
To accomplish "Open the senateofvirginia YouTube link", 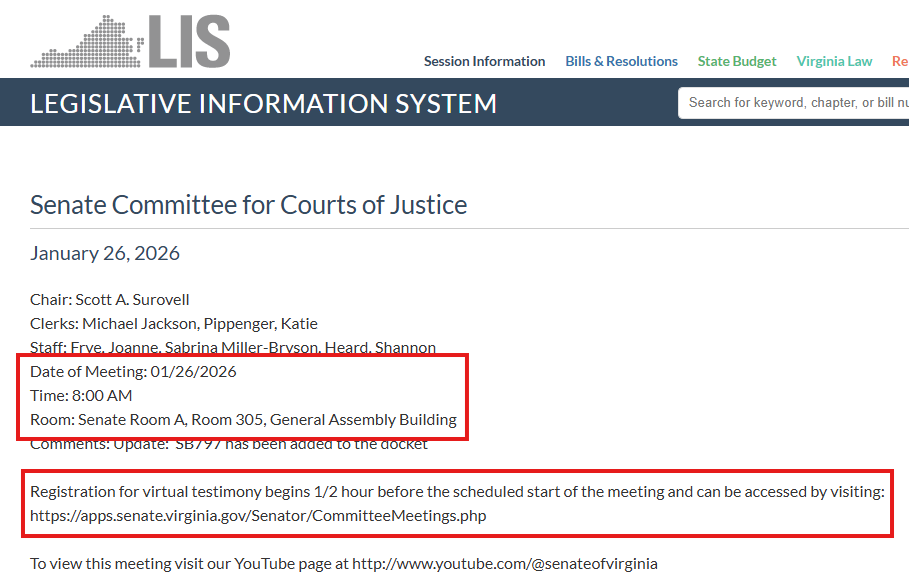I will (504, 564).
